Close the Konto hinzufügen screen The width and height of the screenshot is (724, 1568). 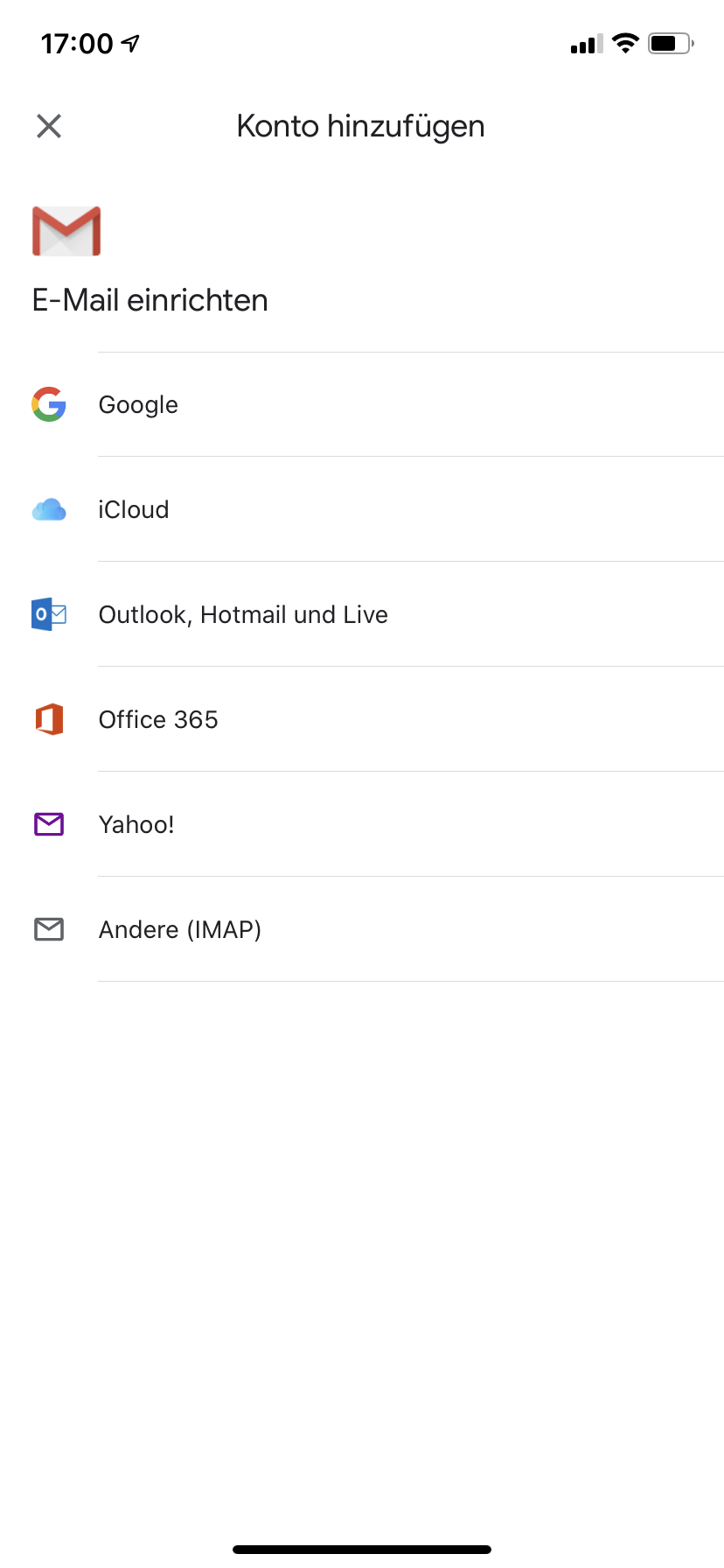coord(49,126)
